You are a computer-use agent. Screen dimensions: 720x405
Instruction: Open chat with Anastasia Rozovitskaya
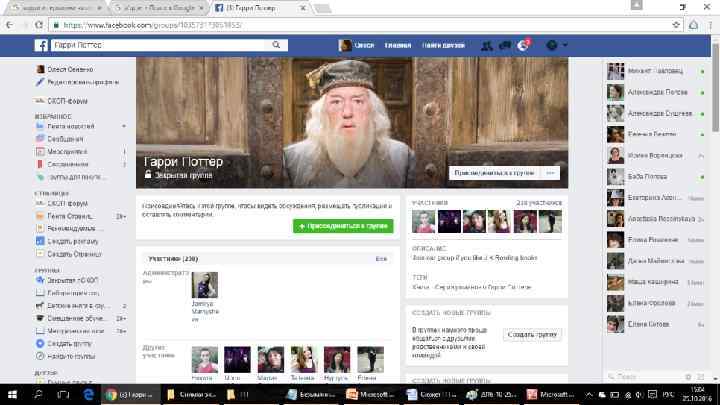[x=656, y=219]
